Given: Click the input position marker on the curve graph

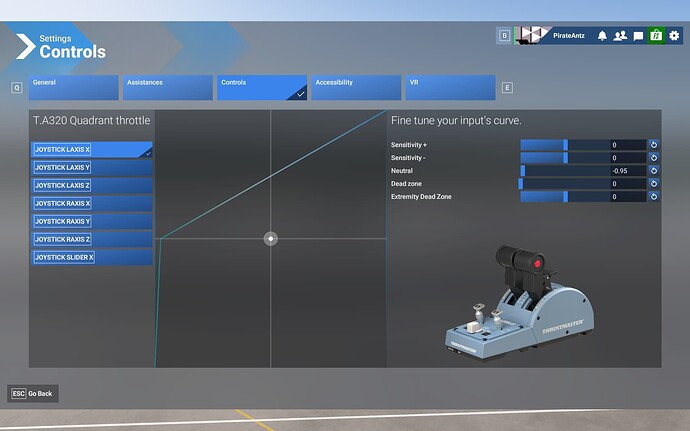Looking at the screenshot, I should (x=271, y=239).
